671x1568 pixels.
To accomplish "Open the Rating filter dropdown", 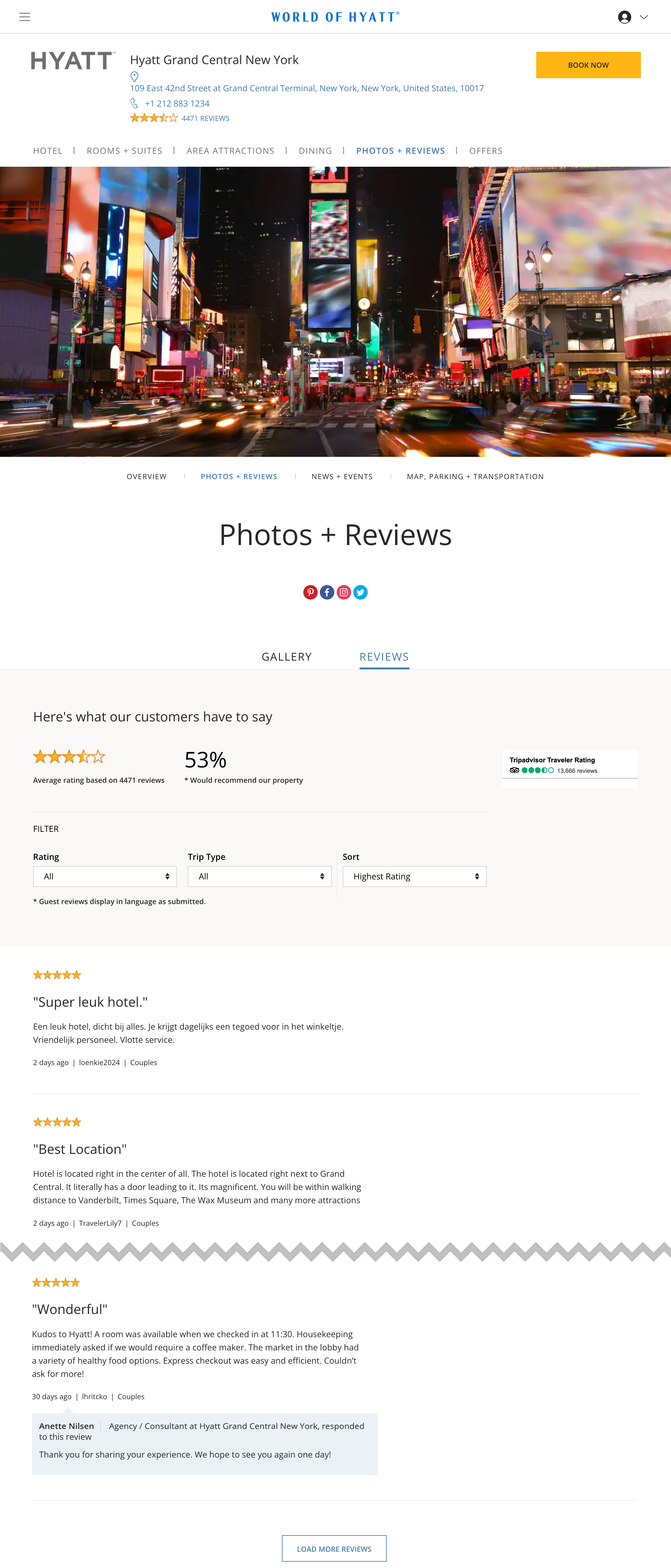I will point(105,876).
